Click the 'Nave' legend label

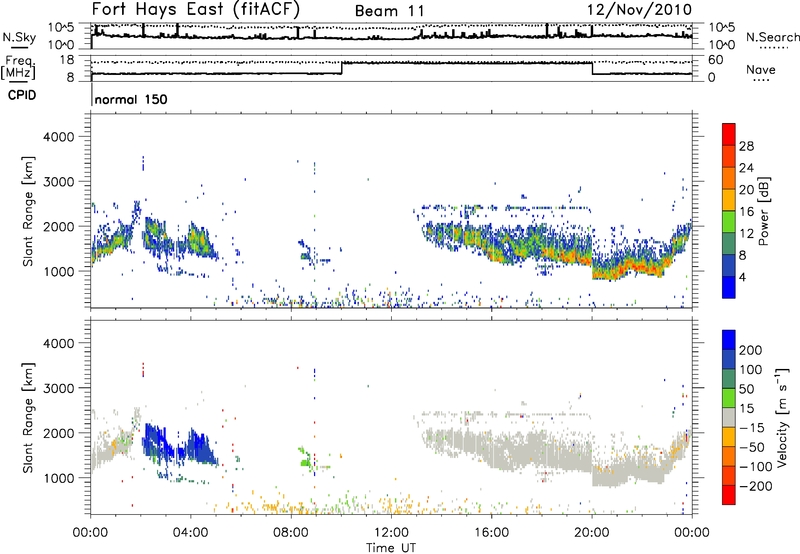[761, 70]
